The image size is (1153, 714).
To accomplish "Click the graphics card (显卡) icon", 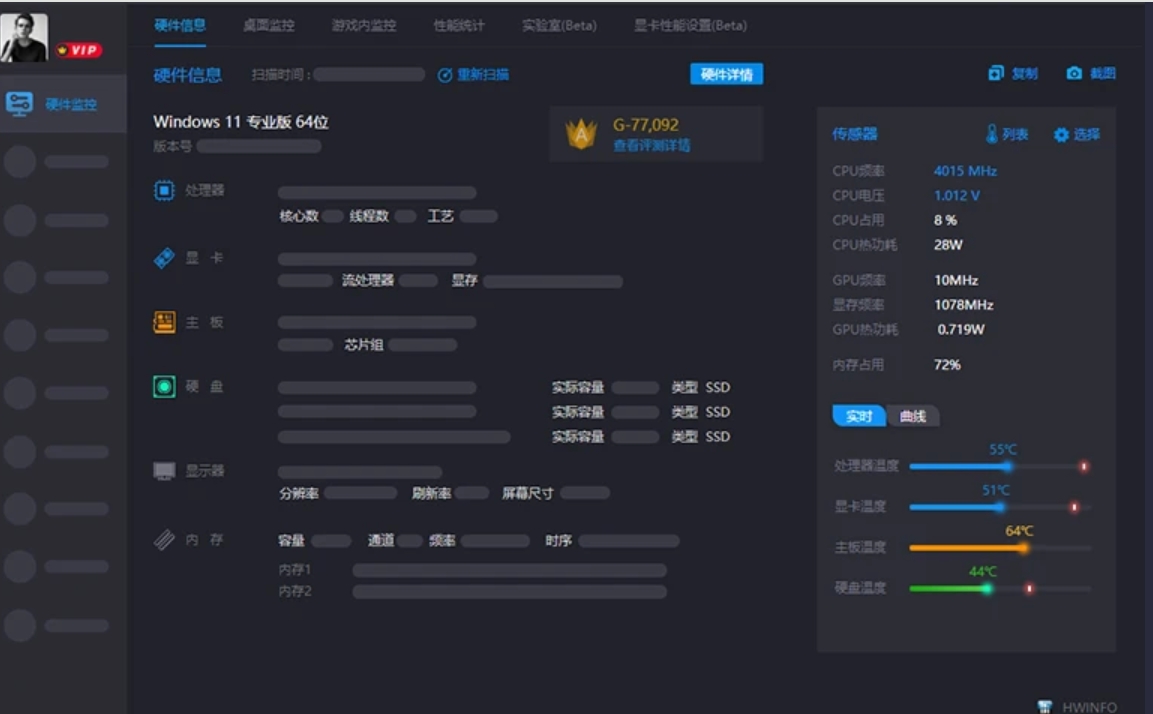I will coord(164,258).
